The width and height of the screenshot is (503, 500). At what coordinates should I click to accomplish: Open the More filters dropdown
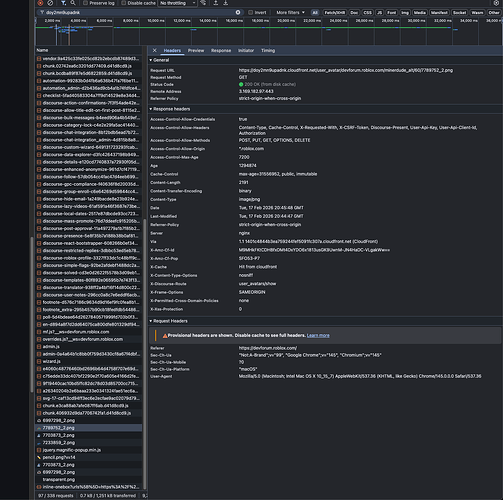pyautogui.click(x=290, y=12)
